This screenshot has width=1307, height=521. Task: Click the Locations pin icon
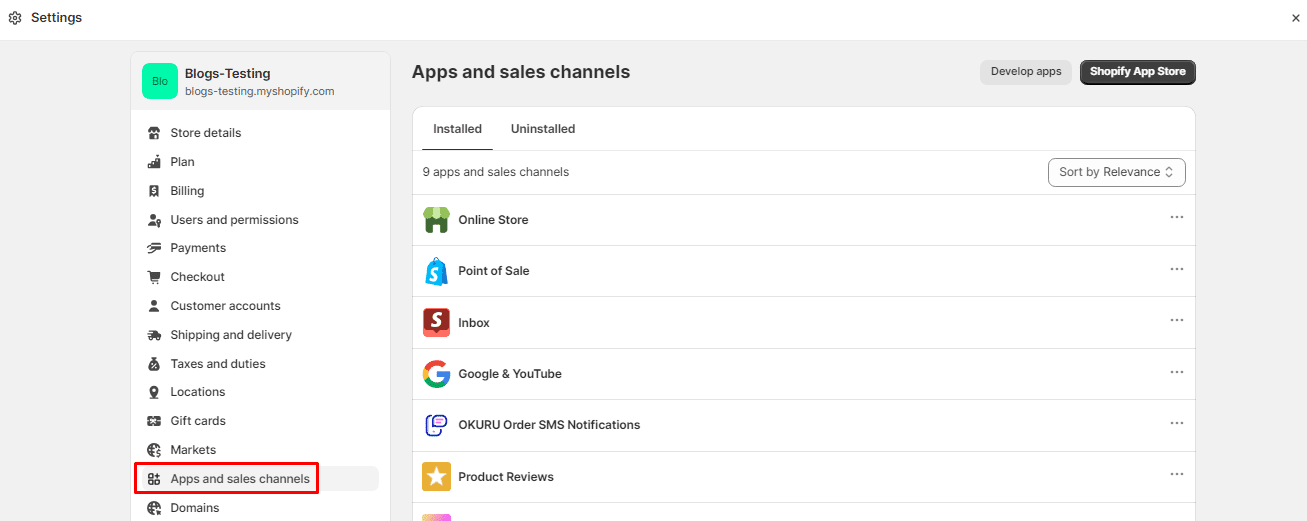coord(154,392)
